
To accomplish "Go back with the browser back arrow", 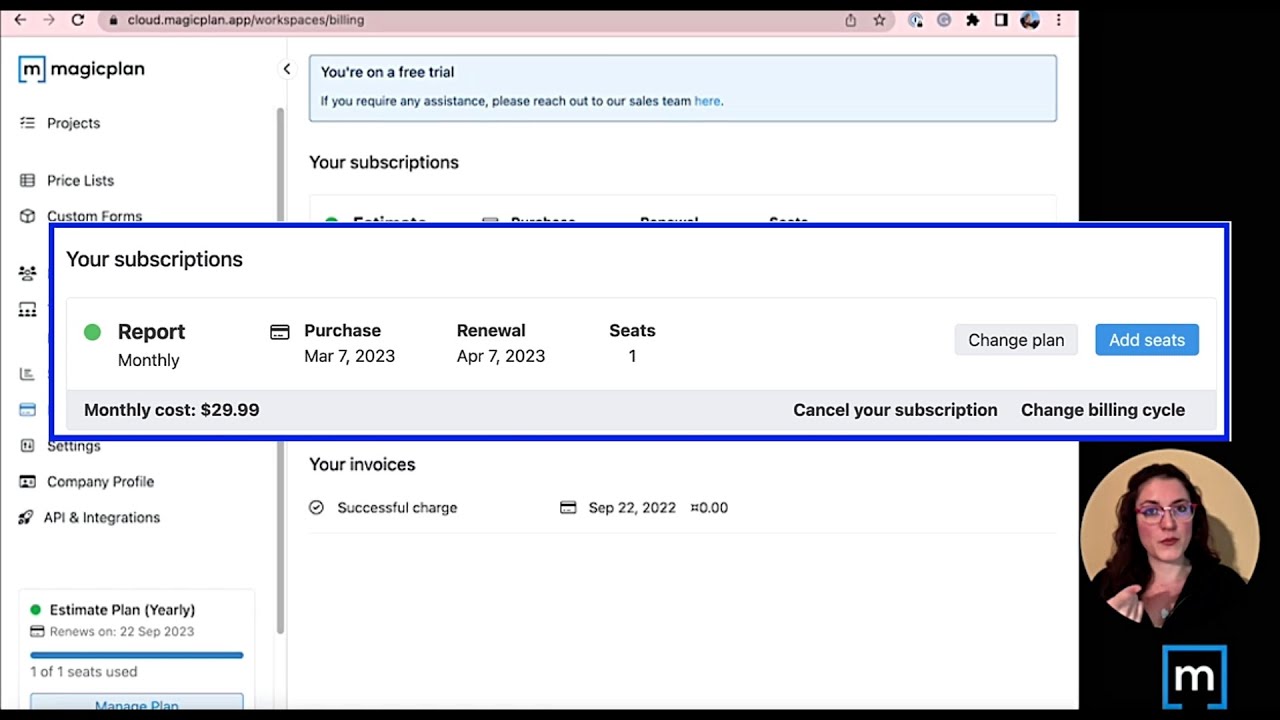I will click(x=20, y=20).
